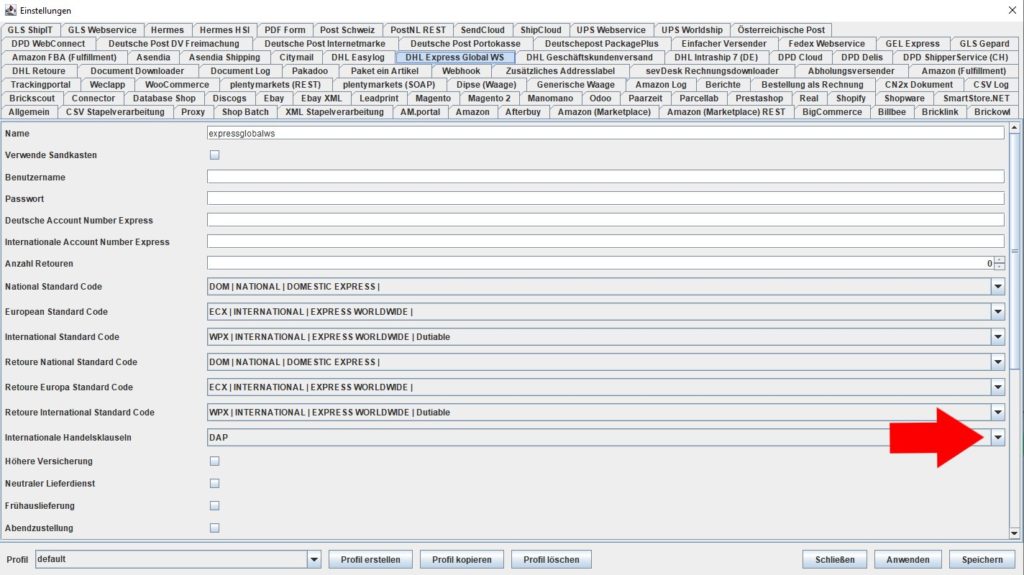Image resolution: width=1024 pixels, height=575 pixels.
Task: Click the Passwort input field
Action: pyautogui.click(x=605, y=198)
